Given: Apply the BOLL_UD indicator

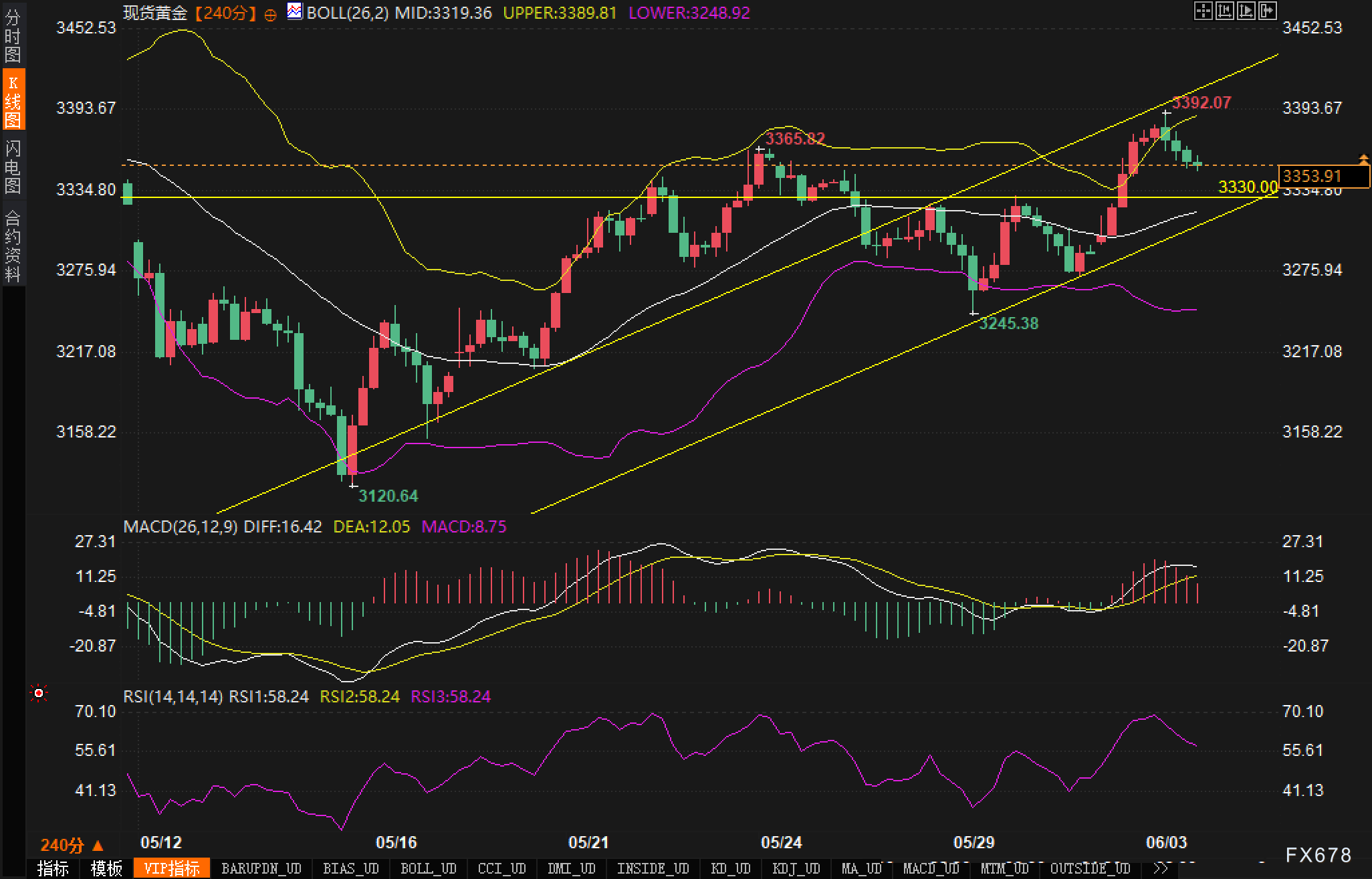Looking at the screenshot, I should (x=428, y=868).
